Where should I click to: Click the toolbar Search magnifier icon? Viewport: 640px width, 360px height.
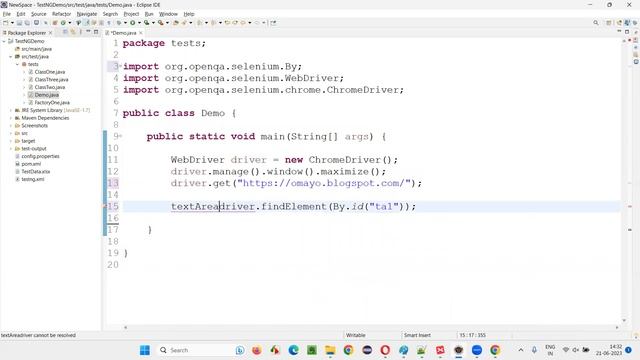click(x=596, y=23)
